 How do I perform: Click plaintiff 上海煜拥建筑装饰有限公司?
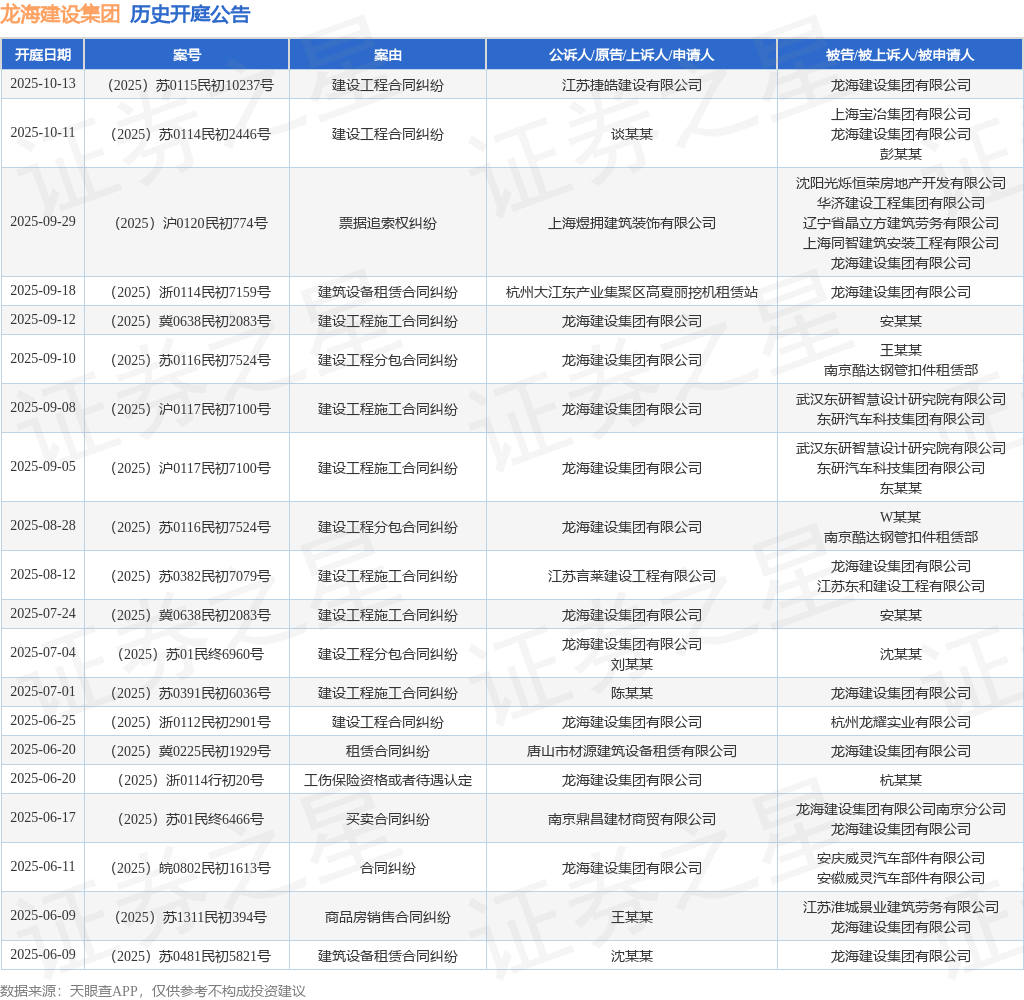click(632, 223)
